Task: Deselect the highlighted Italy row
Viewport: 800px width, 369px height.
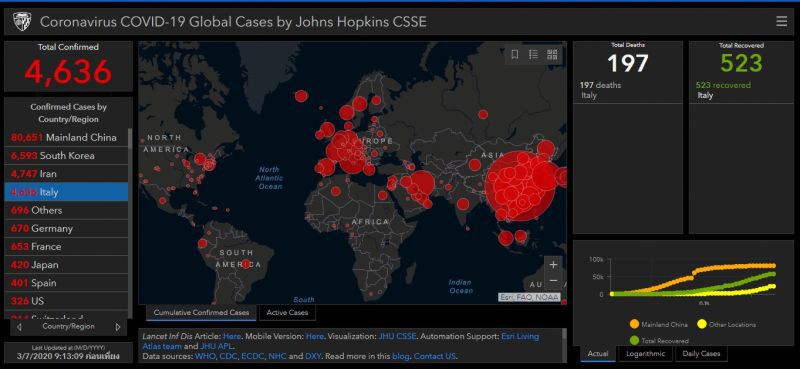Action: point(66,192)
